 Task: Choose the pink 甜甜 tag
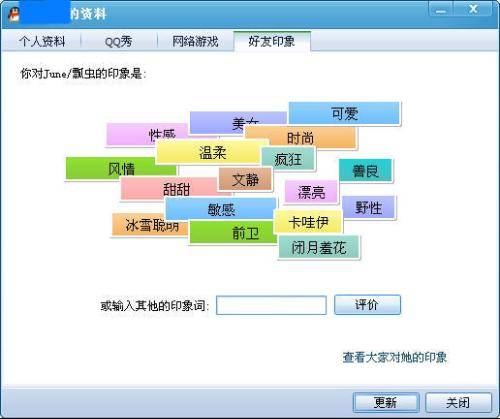point(176,189)
